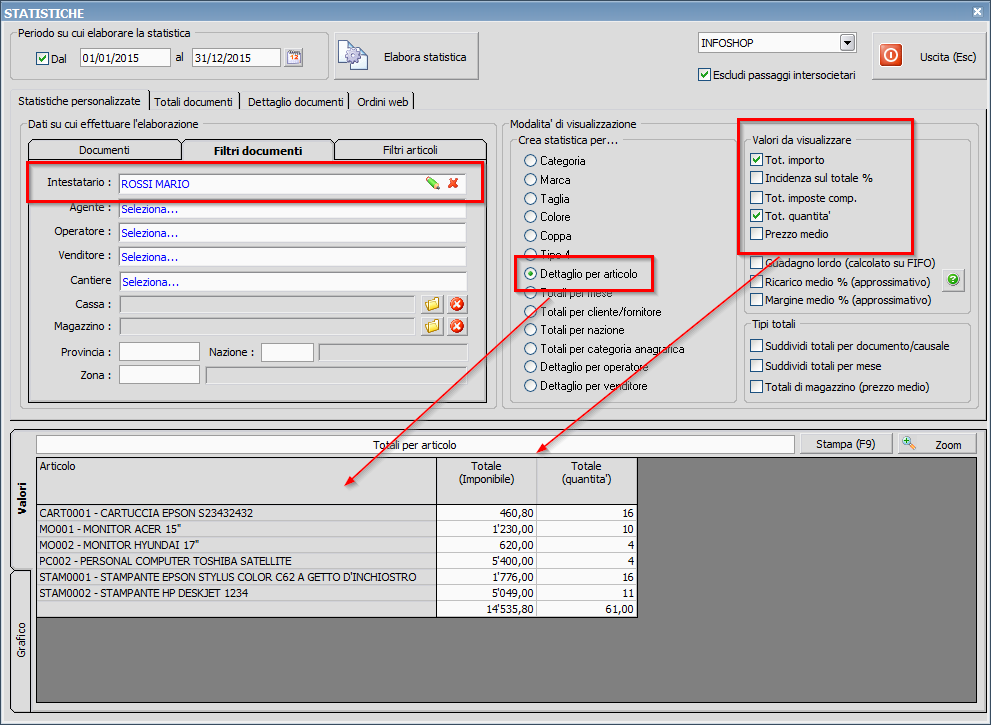Uncheck Escludi passaggi intersocietari
This screenshot has width=991, height=725.
[704, 75]
